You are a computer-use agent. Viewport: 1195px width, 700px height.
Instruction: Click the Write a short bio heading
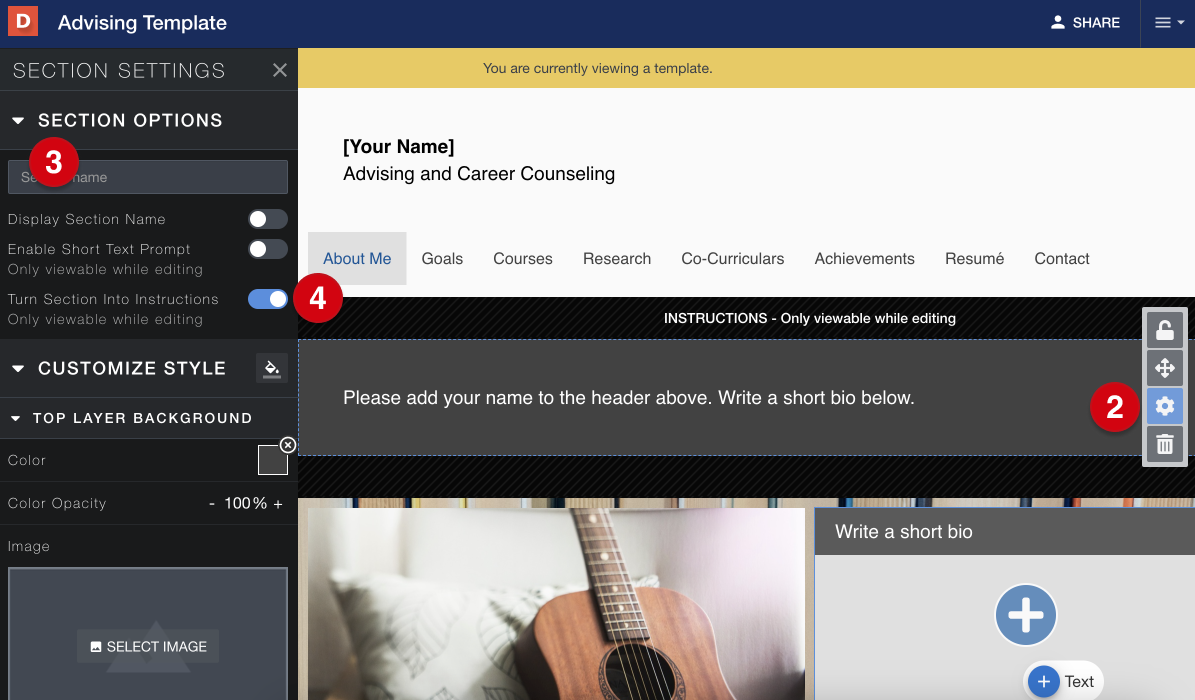coord(904,531)
